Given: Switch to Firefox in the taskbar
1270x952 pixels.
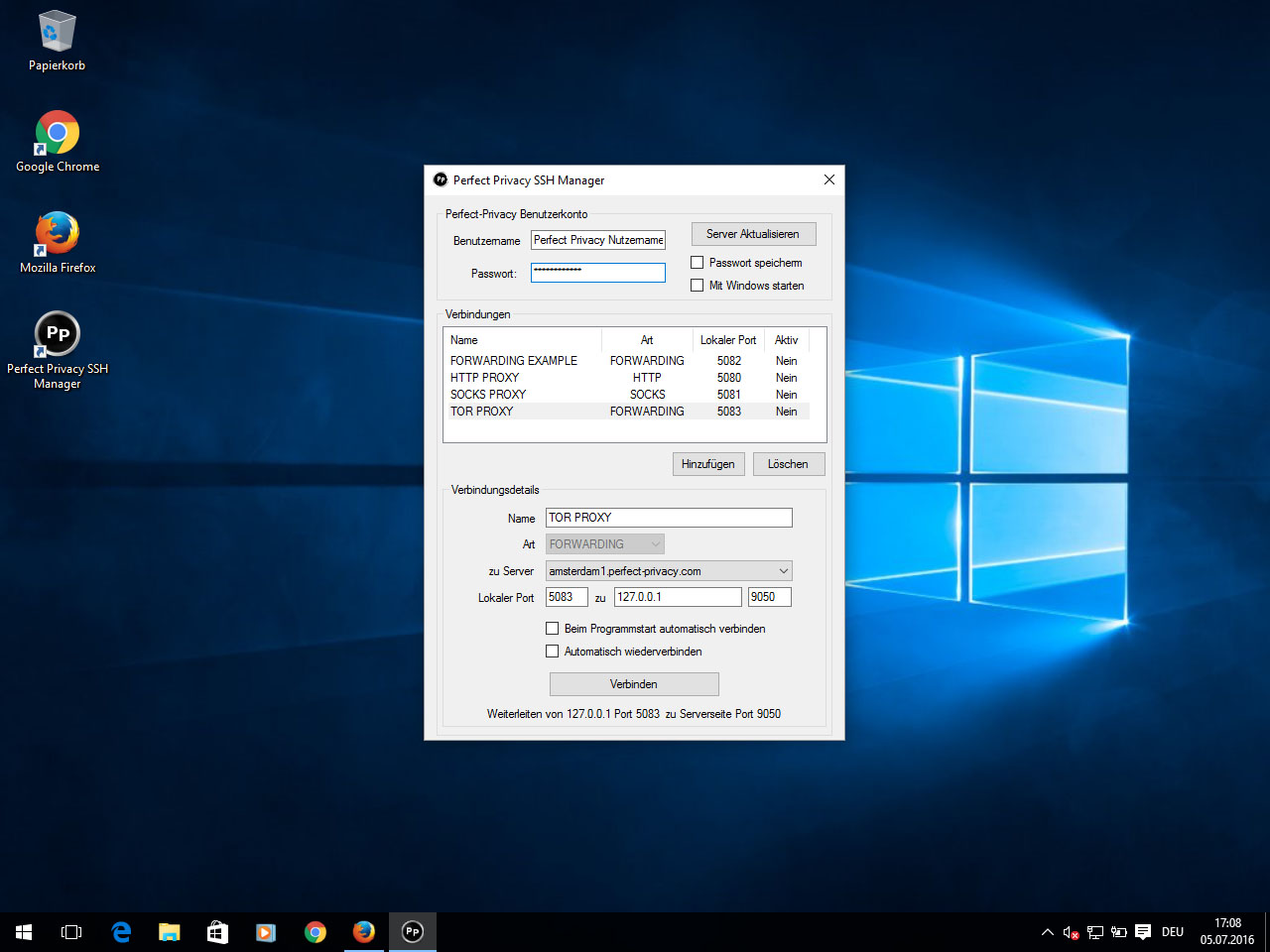Looking at the screenshot, I should click(x=363, y=932).
